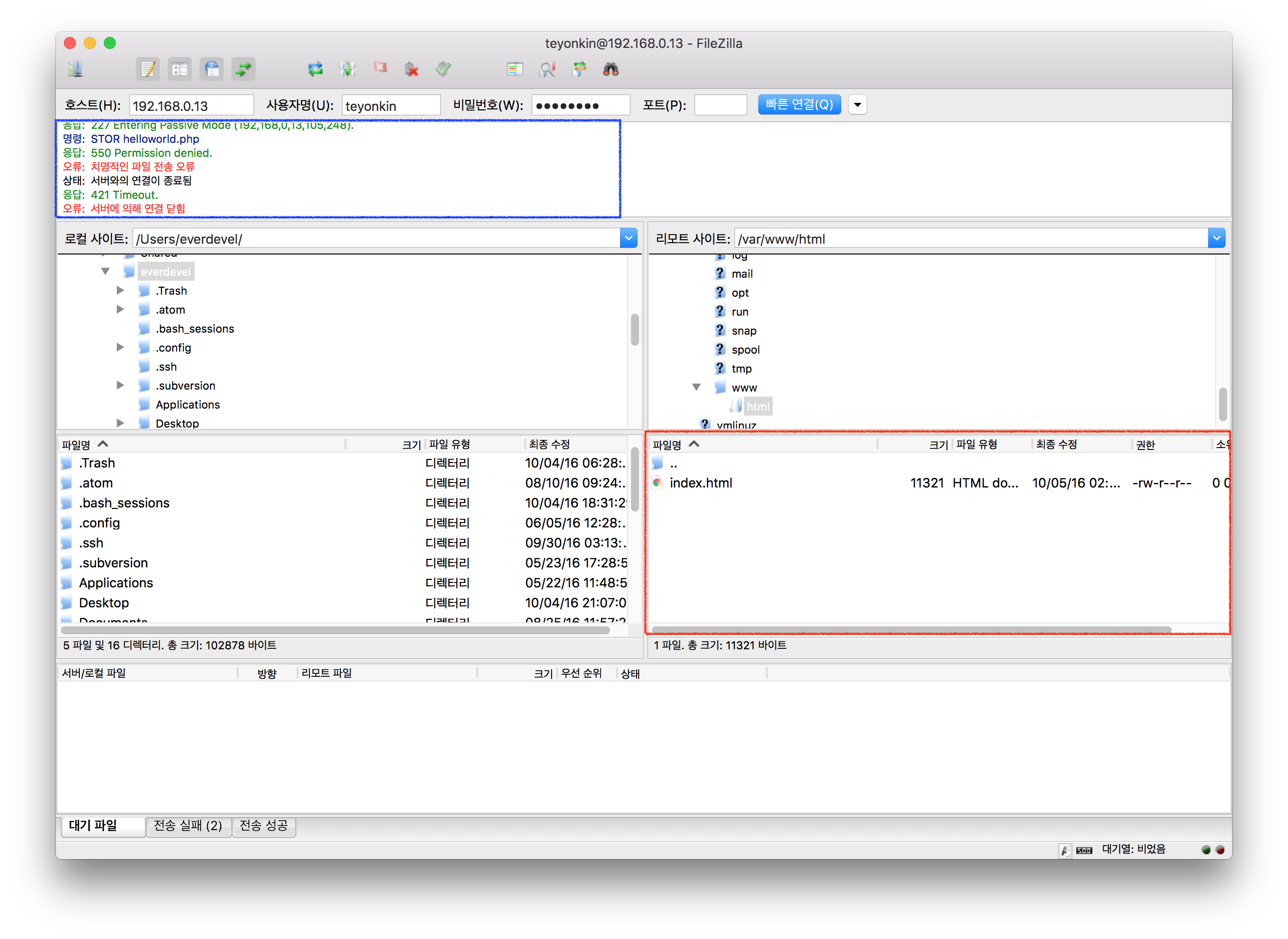Click the parent folder '..' icon
Screen dimensions: 1288x939
pyautogui.click(x=657, y=463)
